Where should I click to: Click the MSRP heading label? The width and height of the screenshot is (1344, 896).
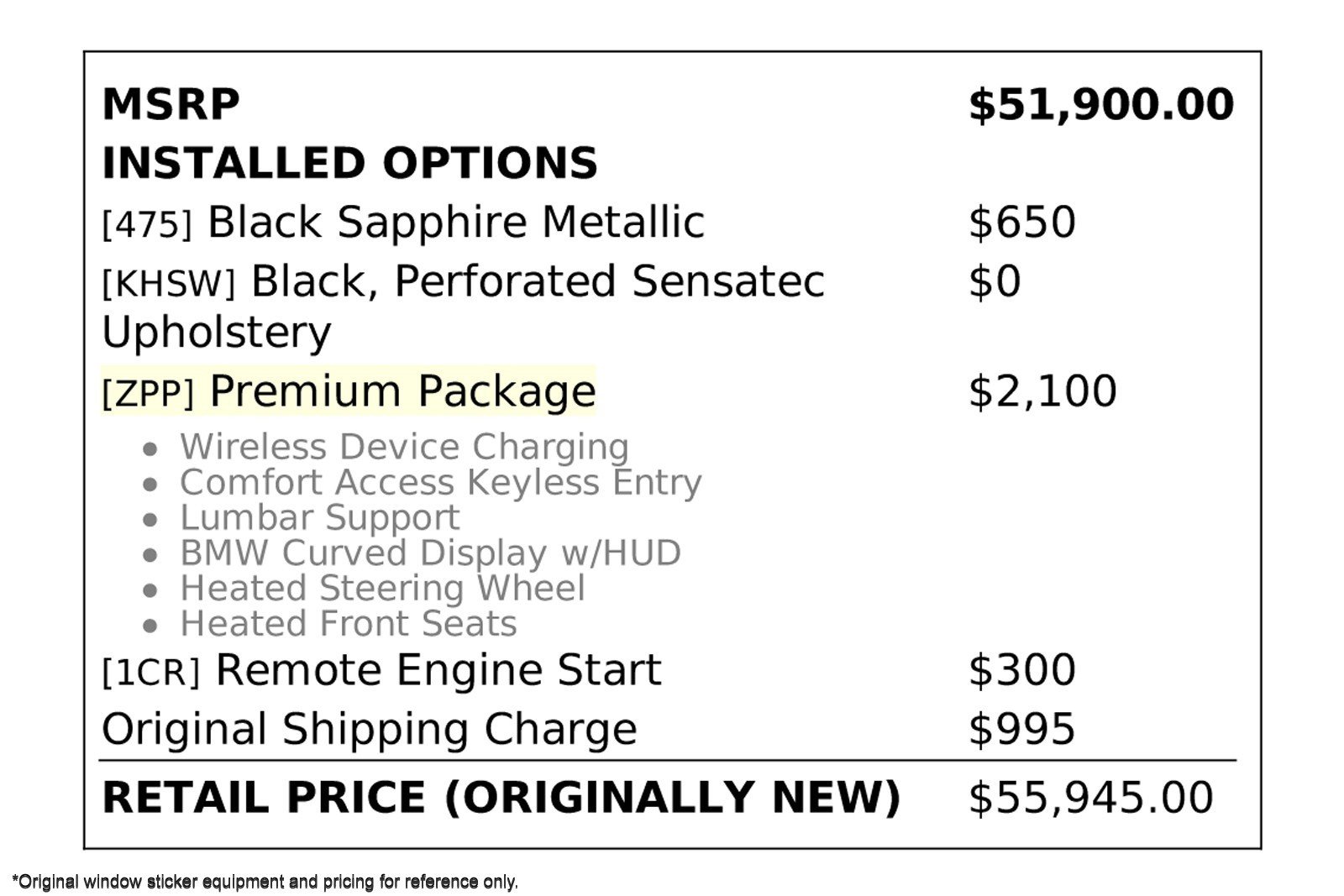coord(171,105)
